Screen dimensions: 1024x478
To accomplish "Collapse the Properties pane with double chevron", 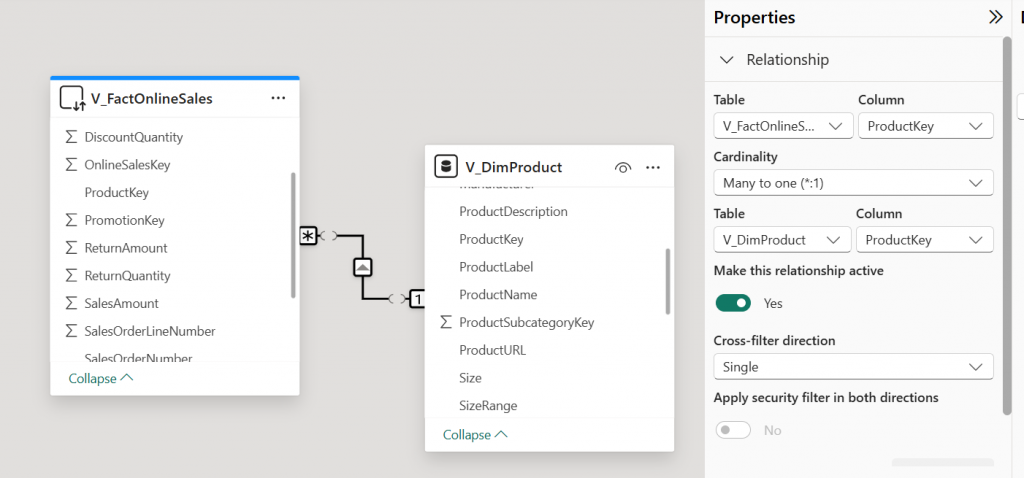I will coord(995,17).
